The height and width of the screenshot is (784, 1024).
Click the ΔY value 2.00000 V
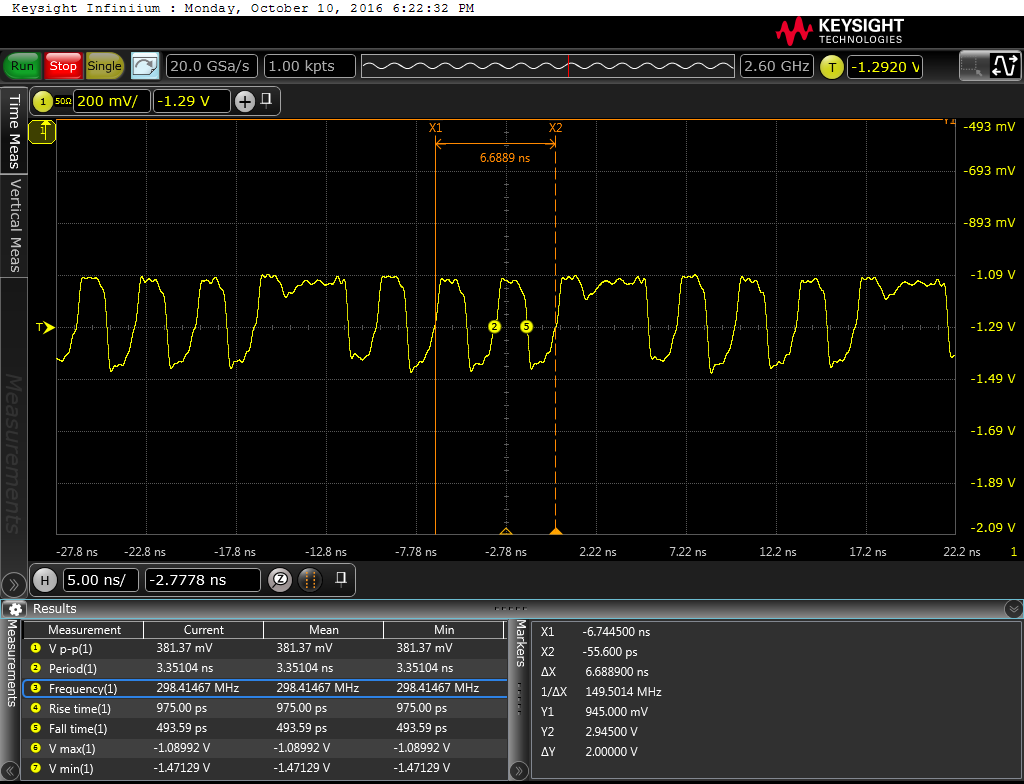coord(611,752)
